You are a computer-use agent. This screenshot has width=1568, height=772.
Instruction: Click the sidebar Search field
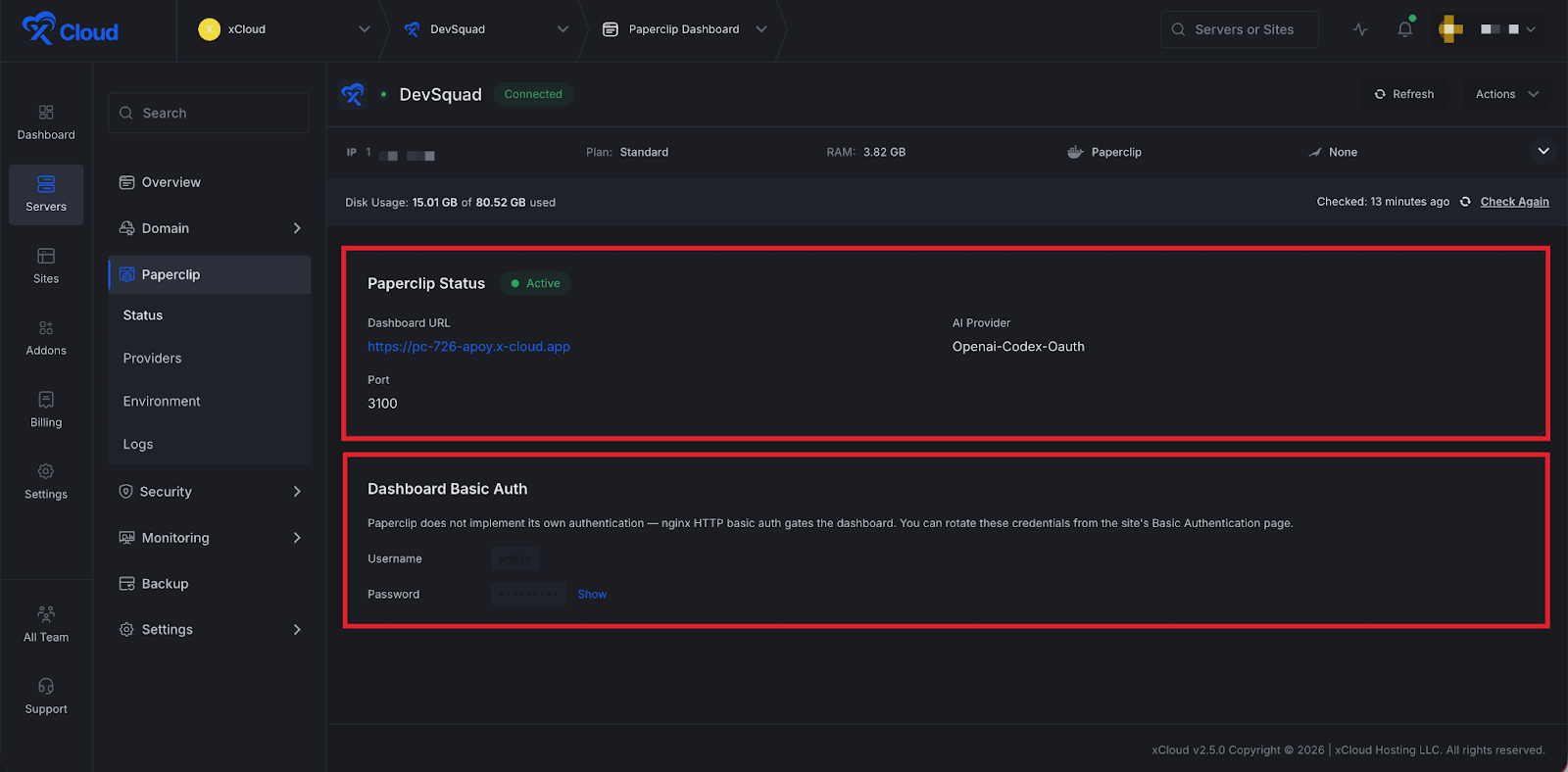[209, 114]
